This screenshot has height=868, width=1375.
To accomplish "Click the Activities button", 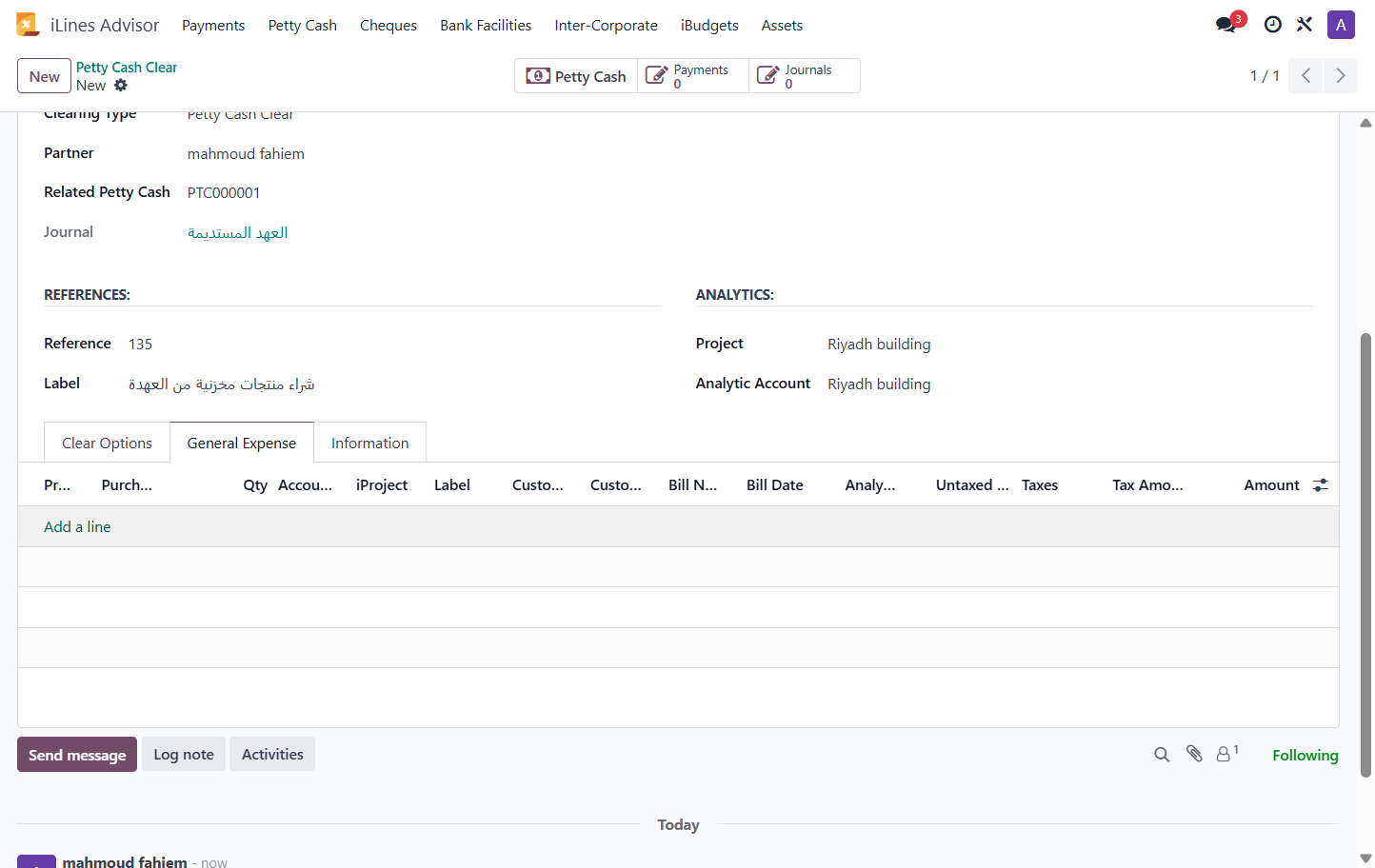I will (x=272, y=754).
